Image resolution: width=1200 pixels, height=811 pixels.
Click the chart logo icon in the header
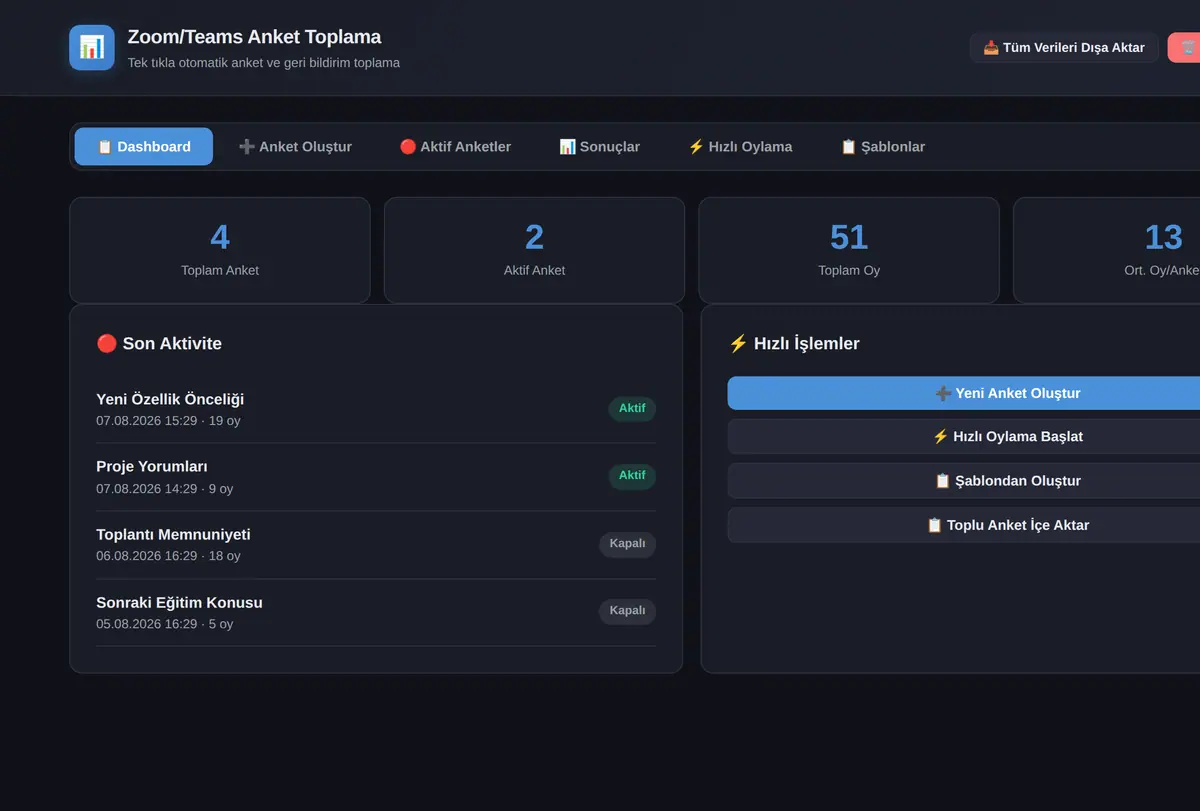pyautogui.click(x=92, y=47)
